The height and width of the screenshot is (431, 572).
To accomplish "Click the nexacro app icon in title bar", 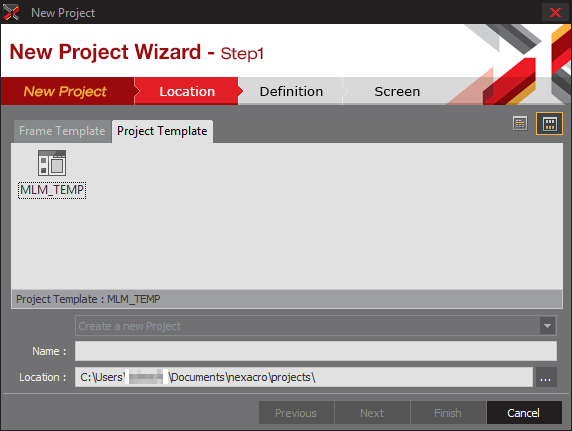I will [11, 12].
